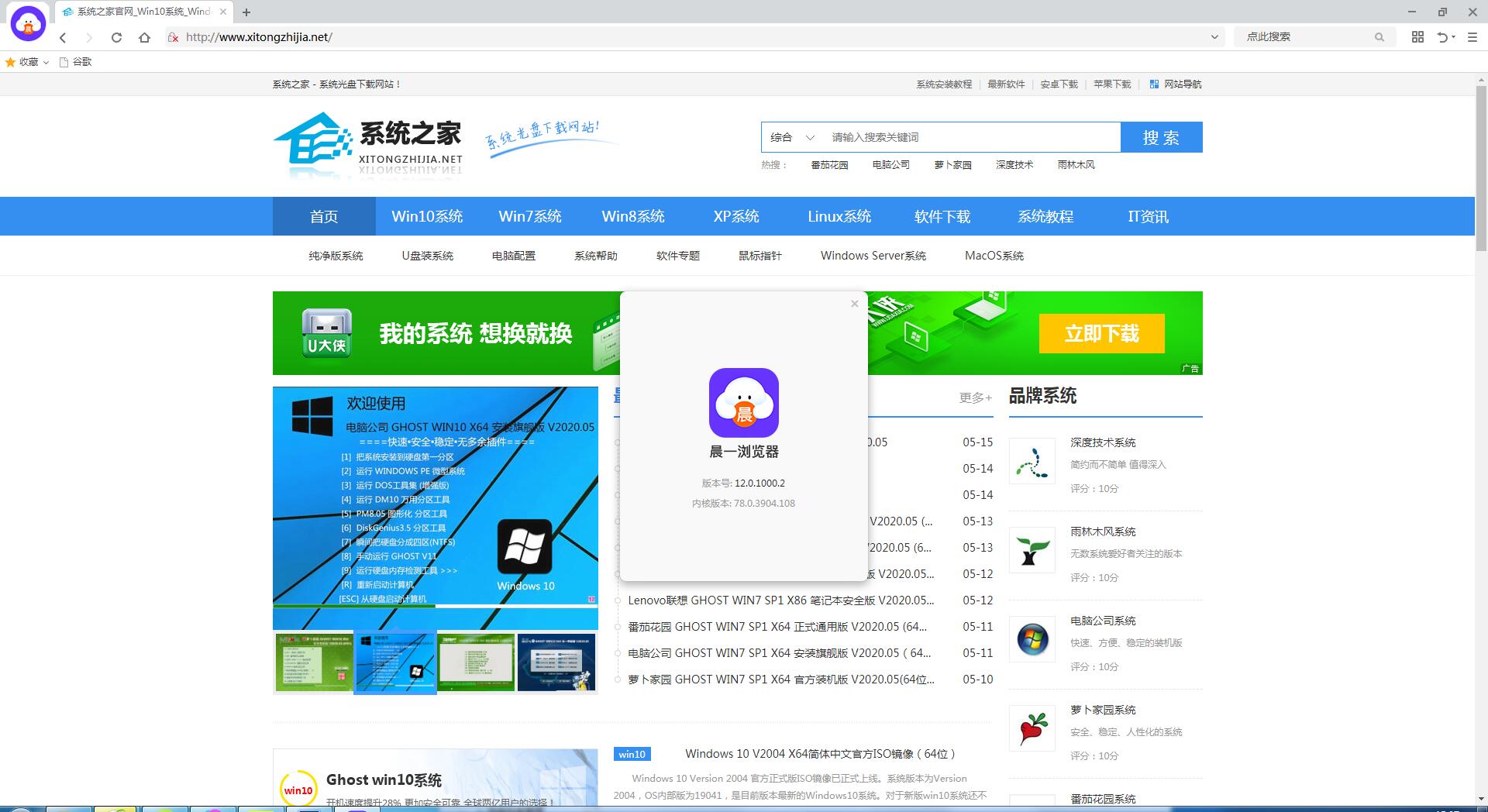Screen dimensions: 1488x812
Task: Open the 综合 search category dropdown
Action: point(792,137)
